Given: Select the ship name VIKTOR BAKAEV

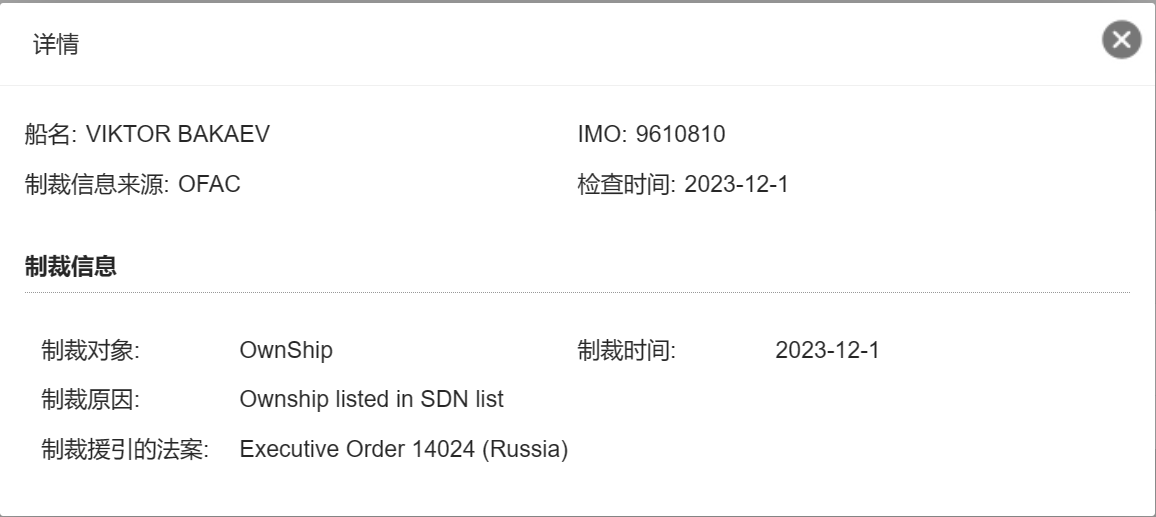Looking at the screenshot, I should (x=179, y=134).
